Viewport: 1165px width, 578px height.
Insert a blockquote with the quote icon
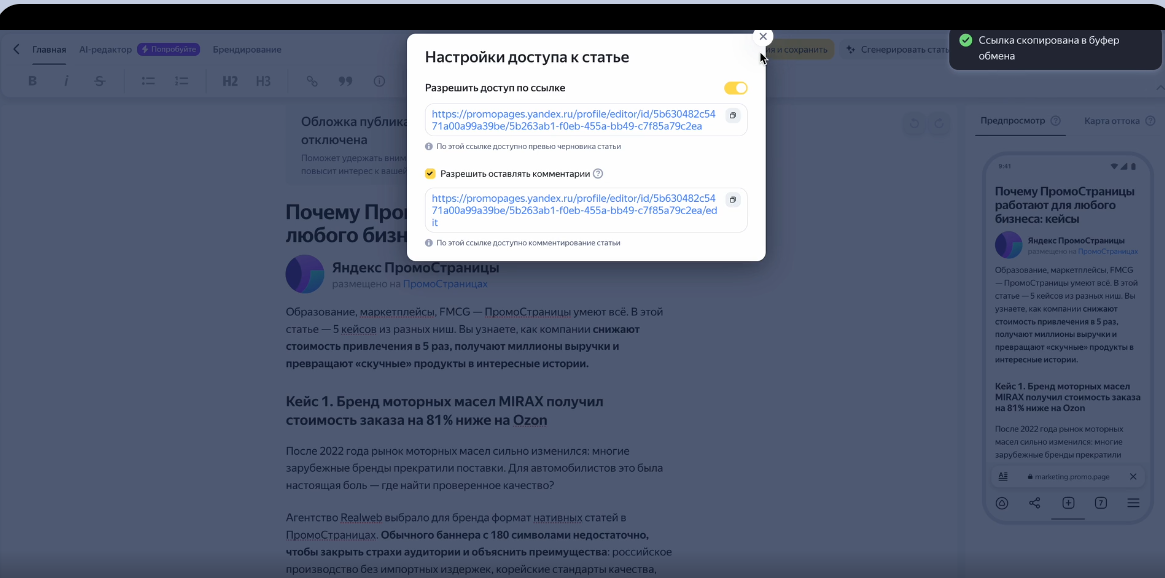pyautogui.click(x=346, y=81)
